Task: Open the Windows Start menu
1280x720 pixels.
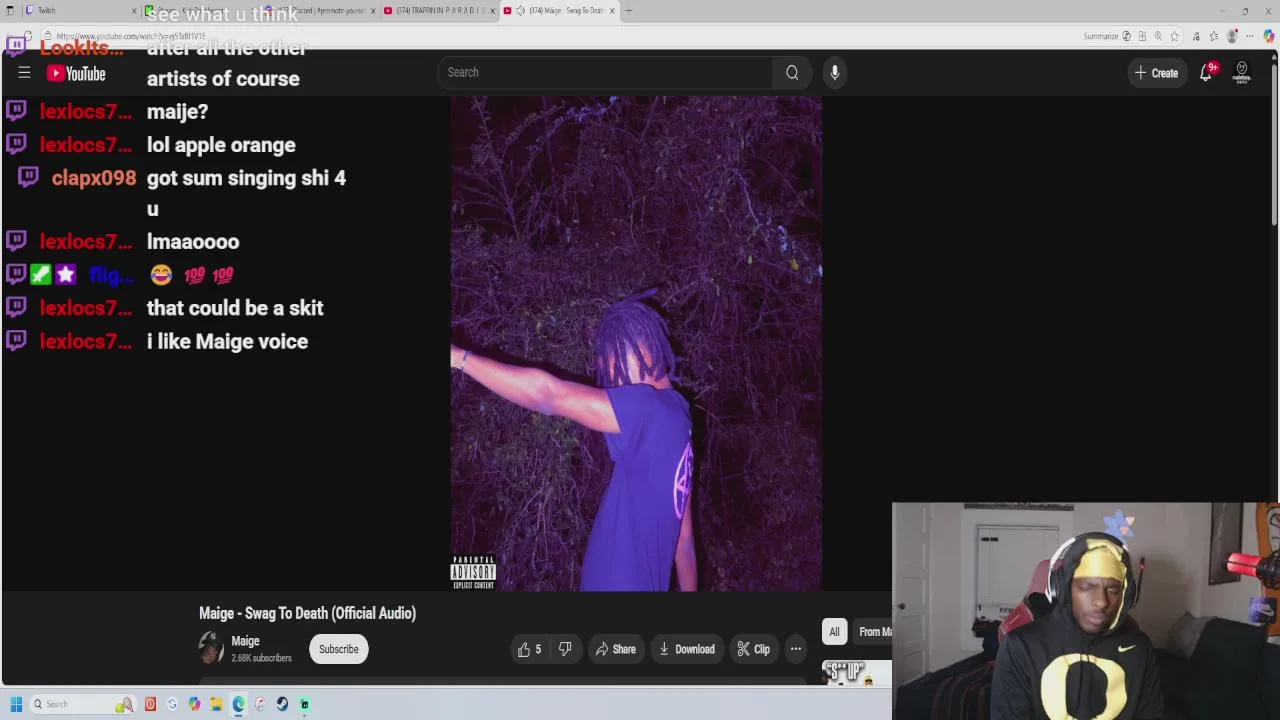Action: point(15,704)
